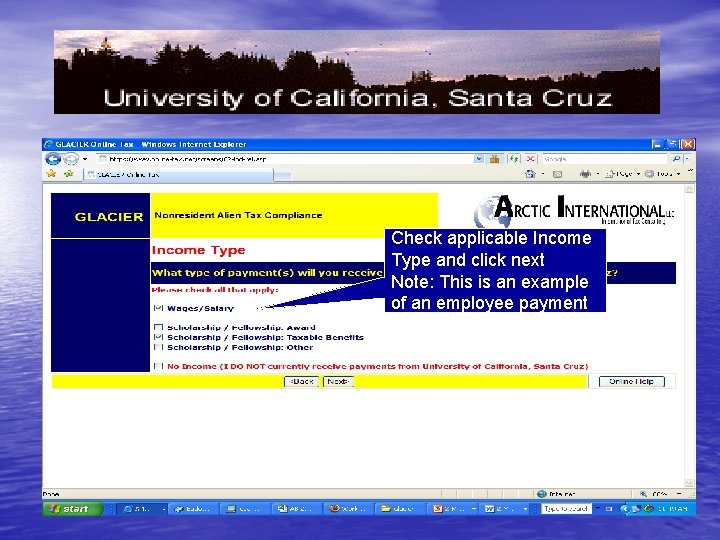Click the Refresh page icon

pos(513,159)
